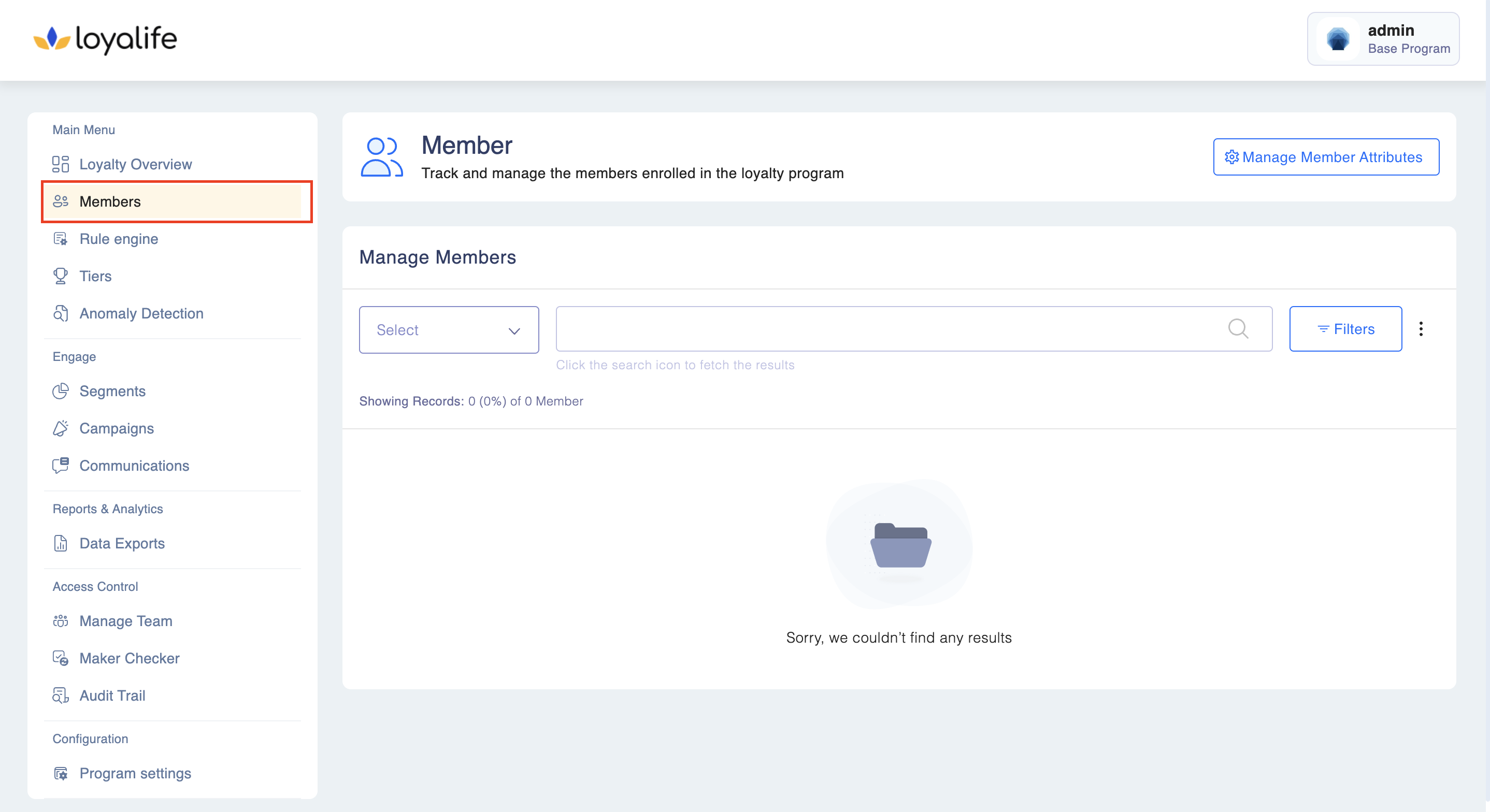The image size is (1490, 812).
Task: Click the Maker Checker icon
Action: 60,658
